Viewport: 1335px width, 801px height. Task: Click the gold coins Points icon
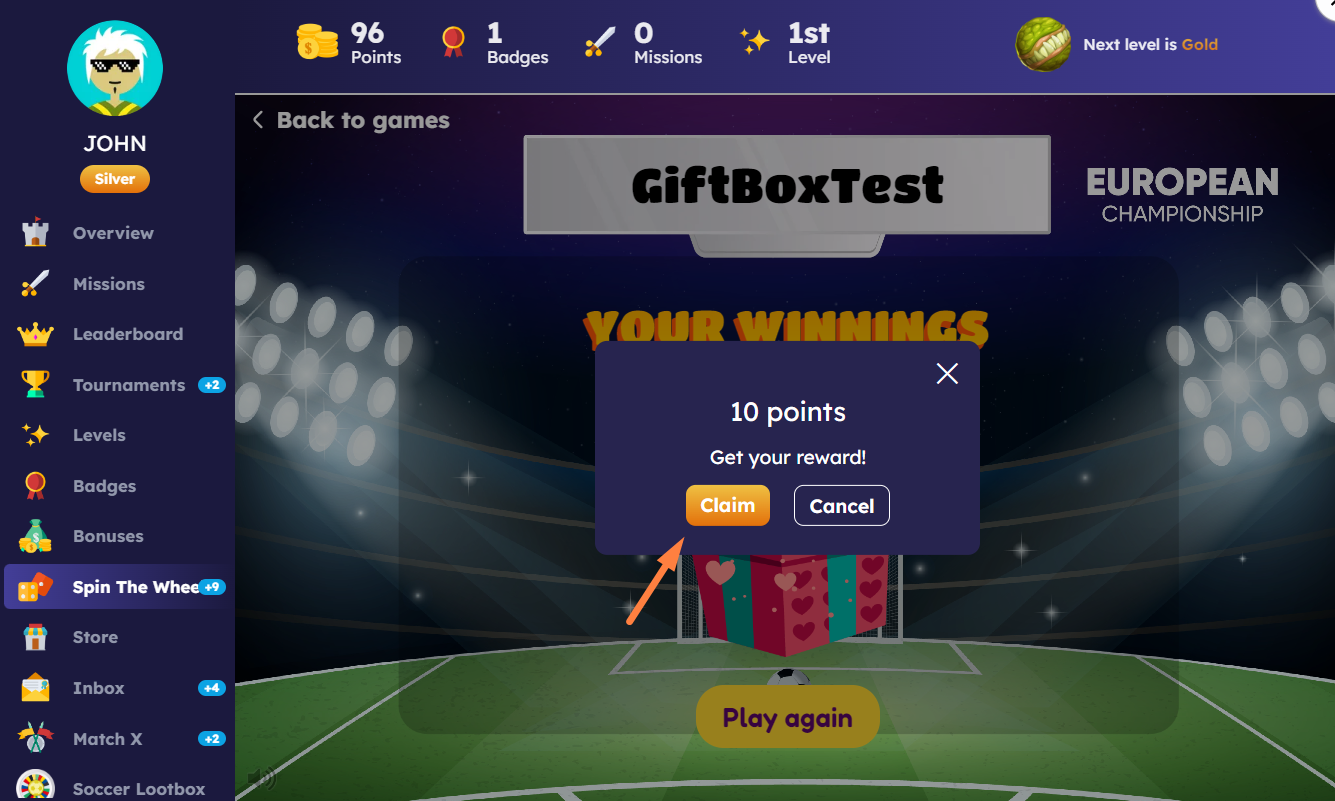coord(318,43)
